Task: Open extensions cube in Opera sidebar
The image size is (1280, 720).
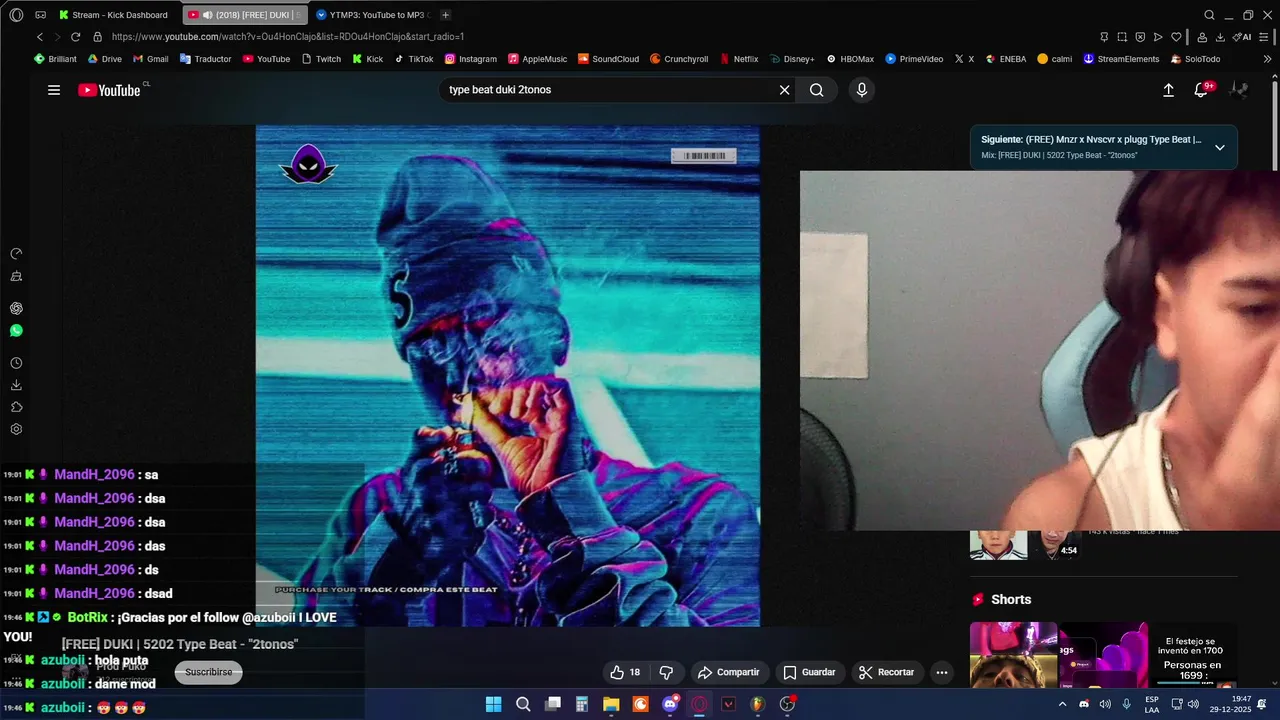Action: pos(16,407)
